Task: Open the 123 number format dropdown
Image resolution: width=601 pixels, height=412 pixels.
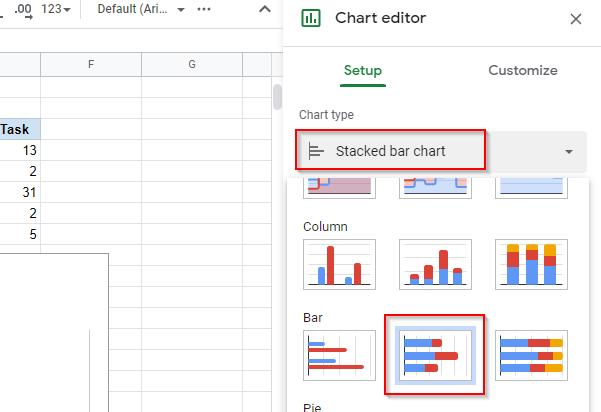Action: coord(56,9)
